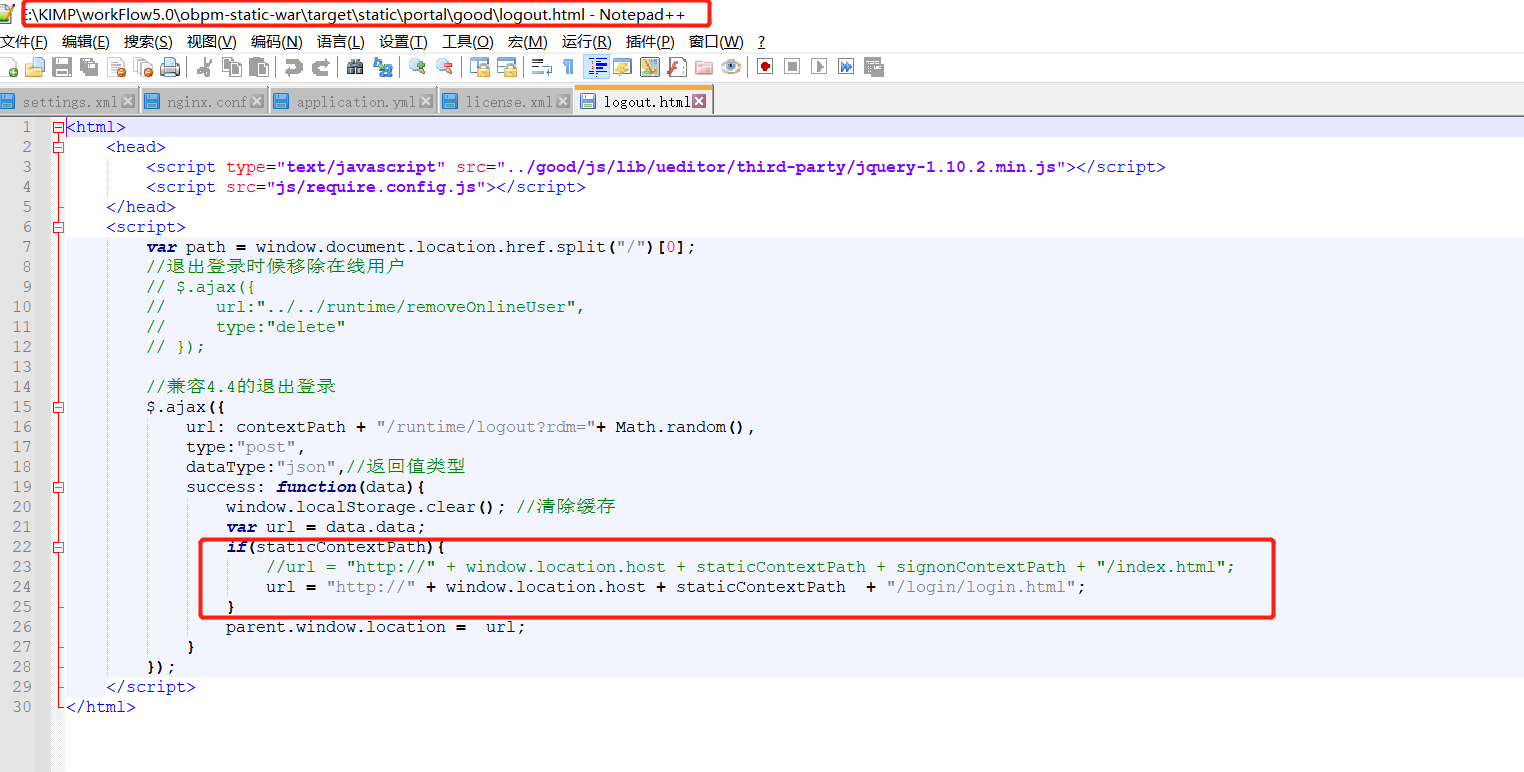Click the Save recorded macro icon
Screen dimensions: 1524x772
click(873, 67)
